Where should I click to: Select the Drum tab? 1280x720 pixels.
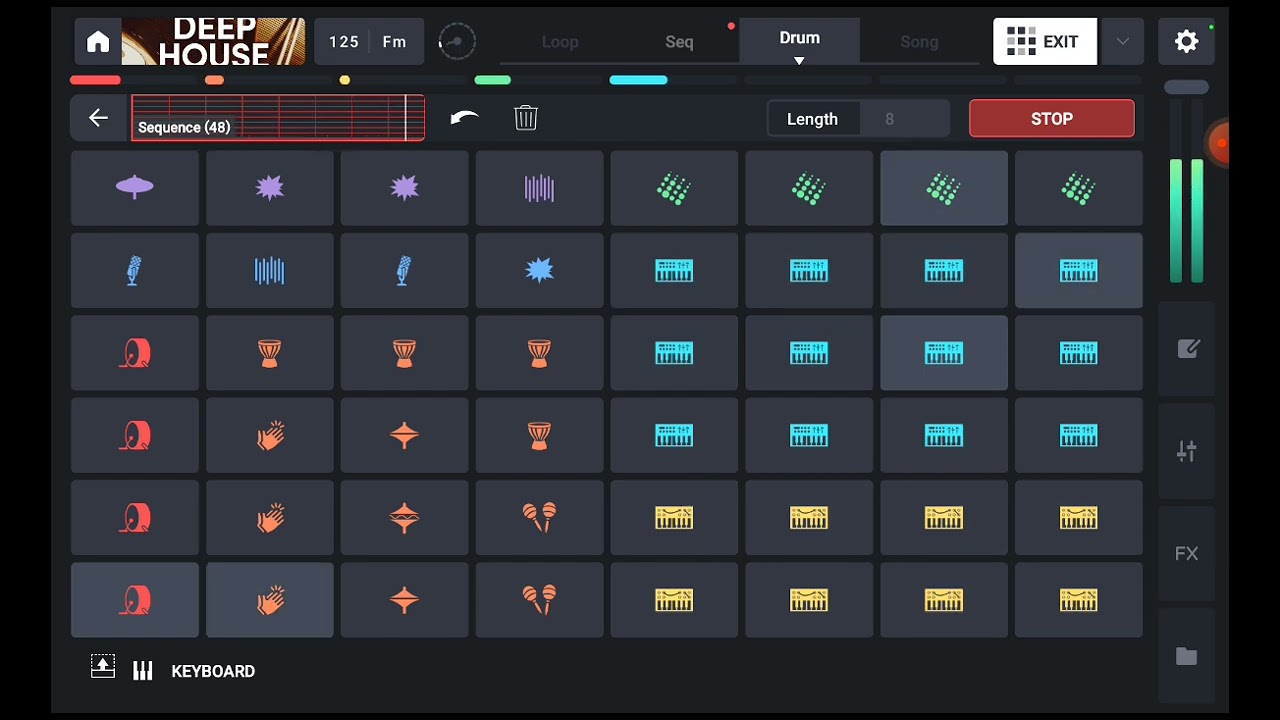(x=799, y=40)
